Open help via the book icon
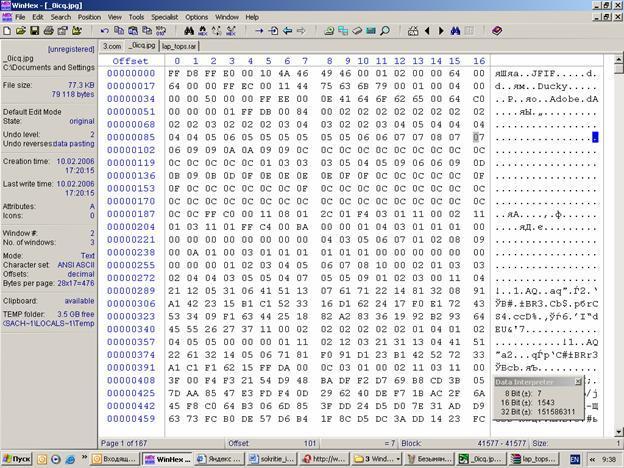Viewport: 624px width, 468px height. tap(497, 31)
